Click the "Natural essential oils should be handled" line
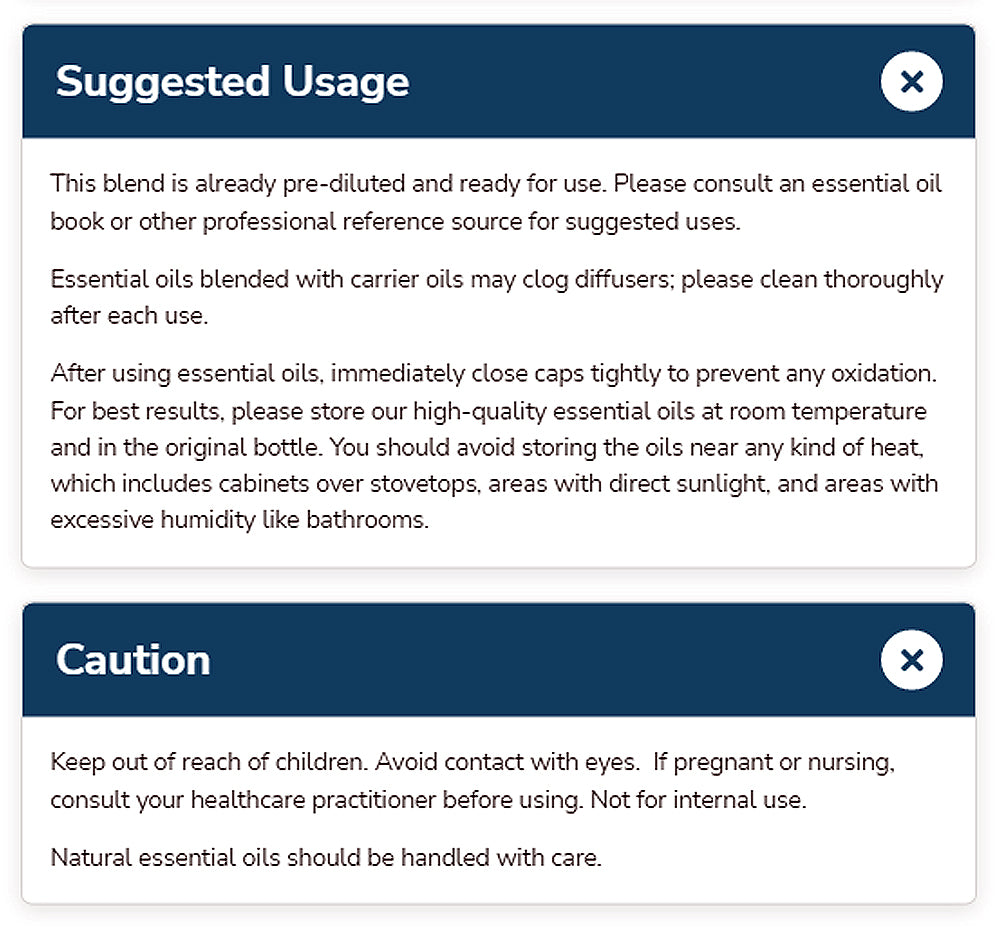This screenshot has height=930, width=1000. tap(326, 858)
